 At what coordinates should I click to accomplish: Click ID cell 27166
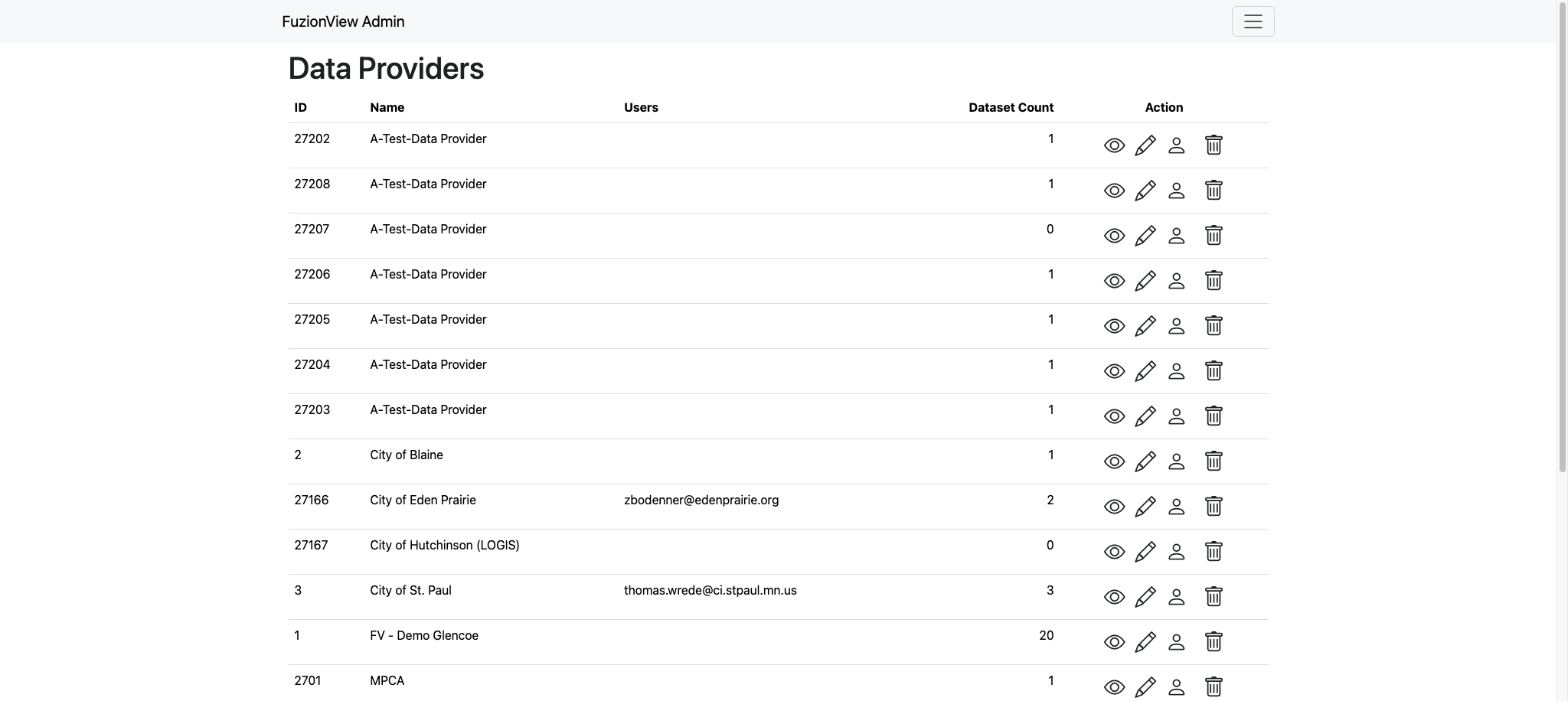point(312,500)
